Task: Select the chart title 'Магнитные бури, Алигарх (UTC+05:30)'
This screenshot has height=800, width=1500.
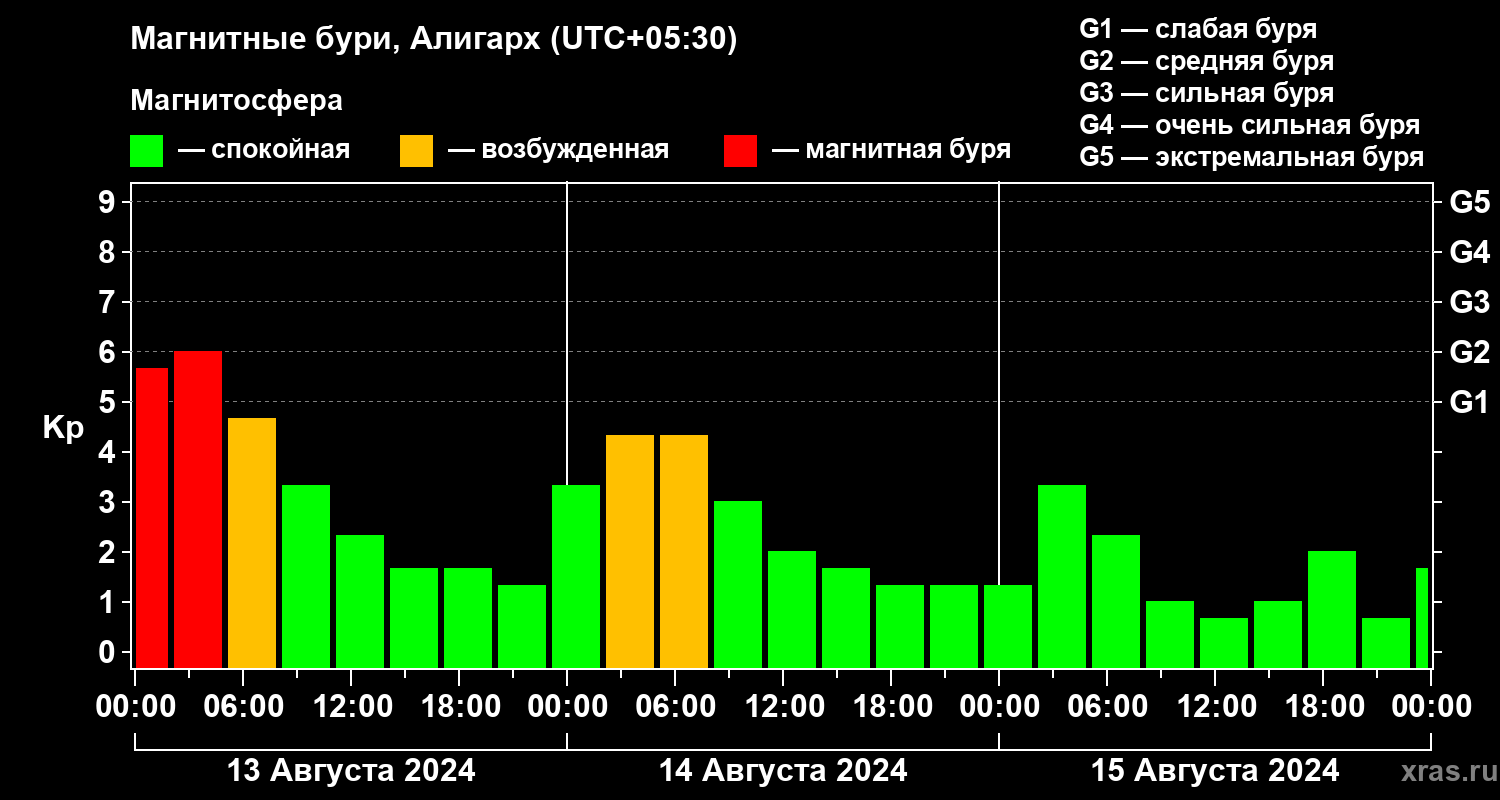Action: point(434,41)
